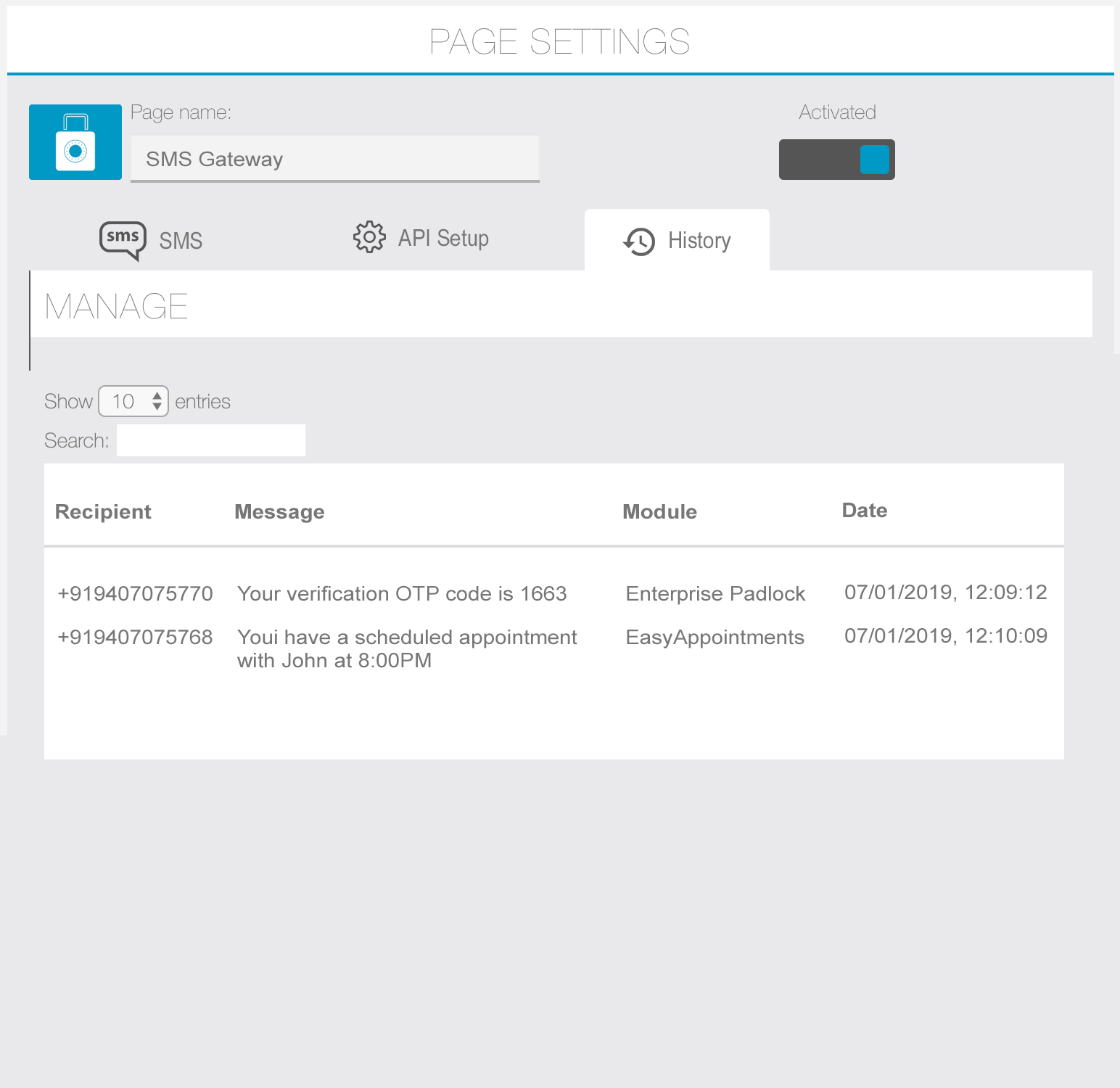Click the scheduled appointment with John message
This screenshot has height=1088, width=1120.
407,648
